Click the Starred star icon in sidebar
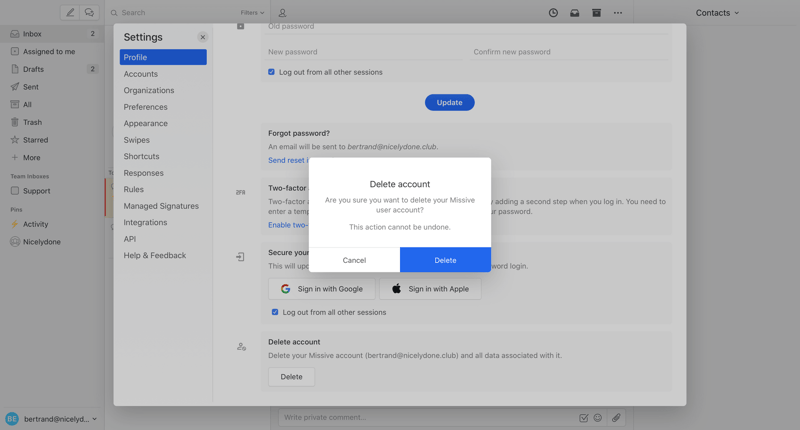 [x=15, y=140]
